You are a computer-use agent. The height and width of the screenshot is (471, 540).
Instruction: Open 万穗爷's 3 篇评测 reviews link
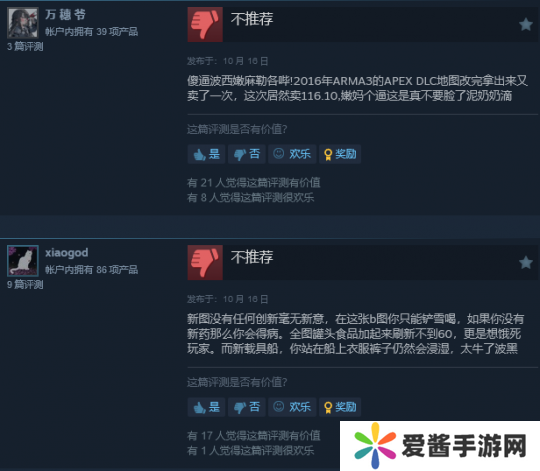[25, 46]
